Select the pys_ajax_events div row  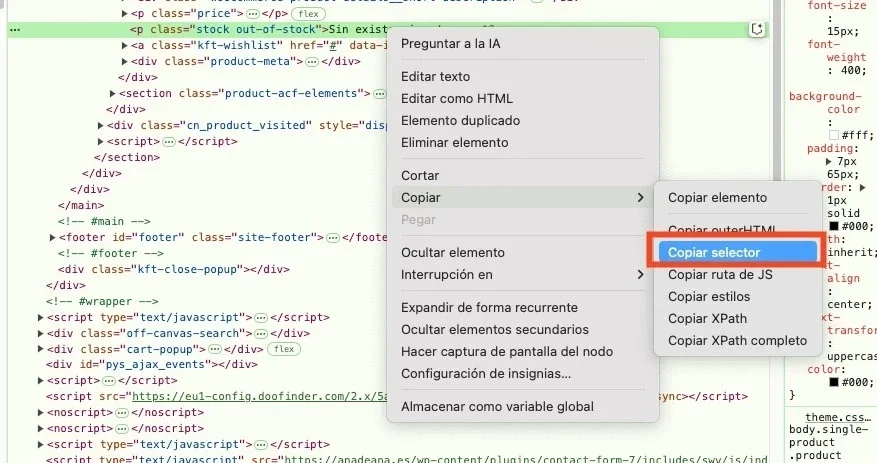[152, 365]
